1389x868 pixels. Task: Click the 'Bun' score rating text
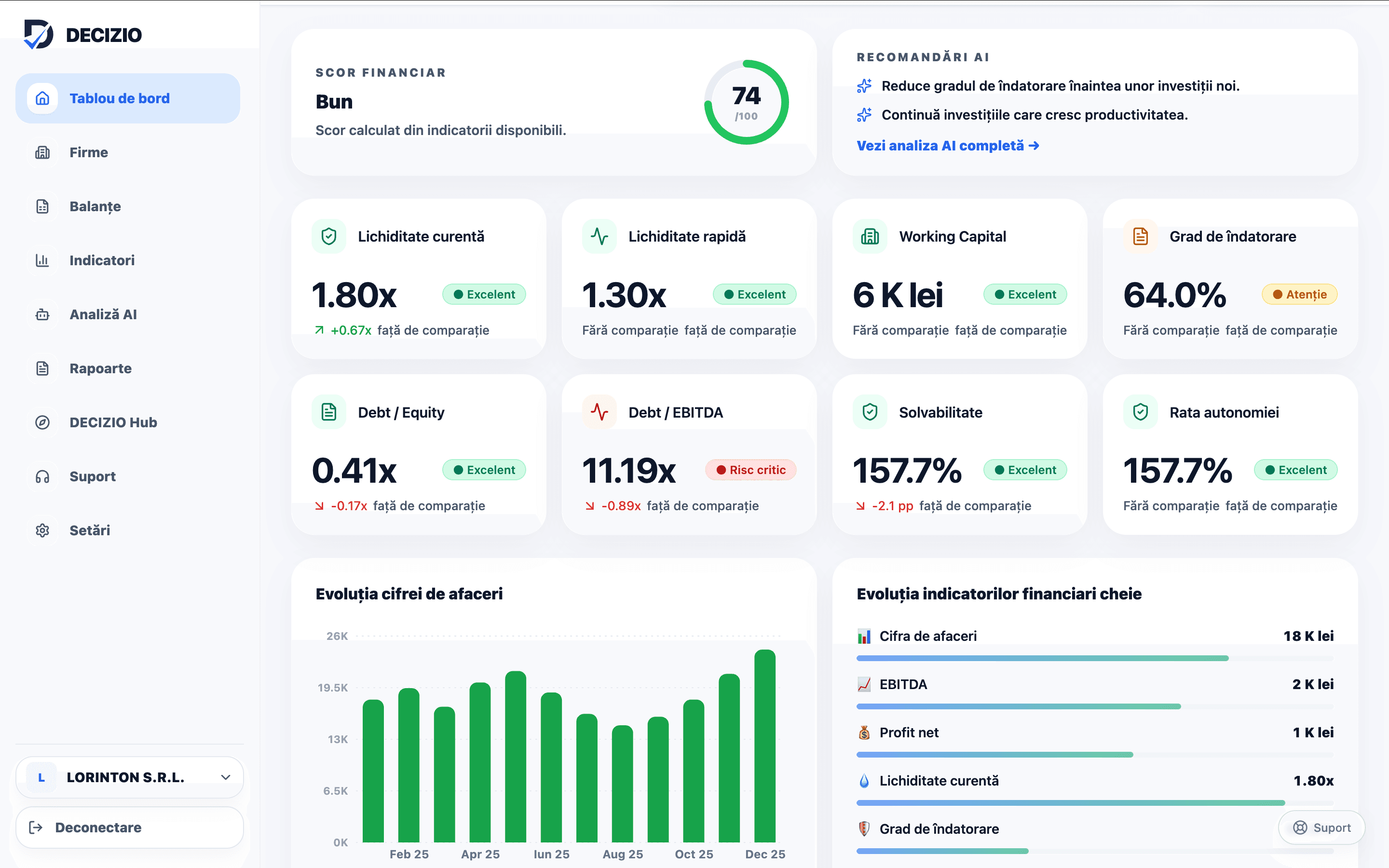point(334,102)
